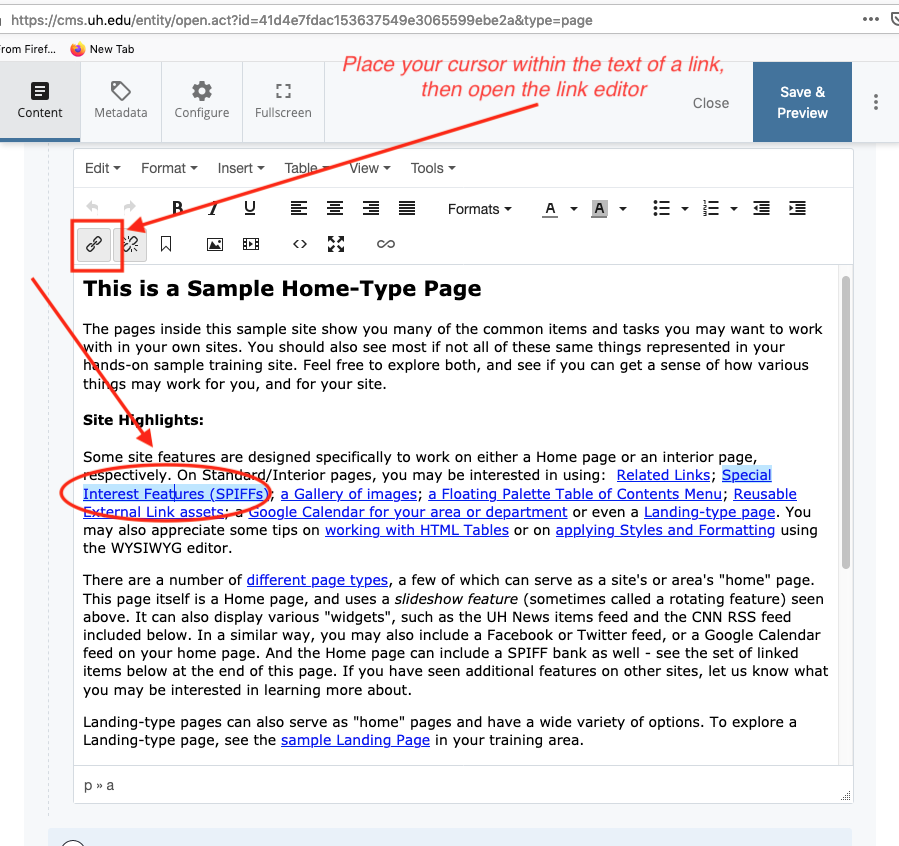The height and width of the screenshot is (846, 899).
Task: Justify the text
Action: tap(407, 208)
